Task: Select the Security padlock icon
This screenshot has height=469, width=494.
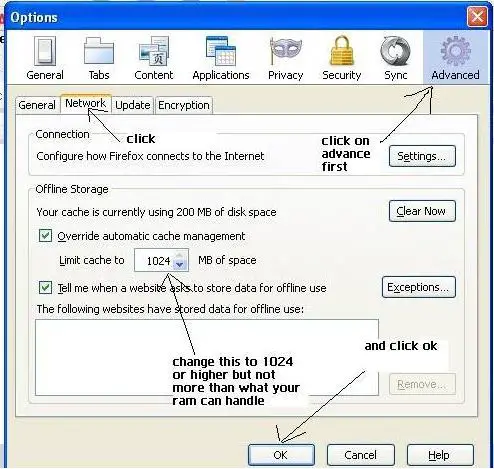Action: [341, 51]
